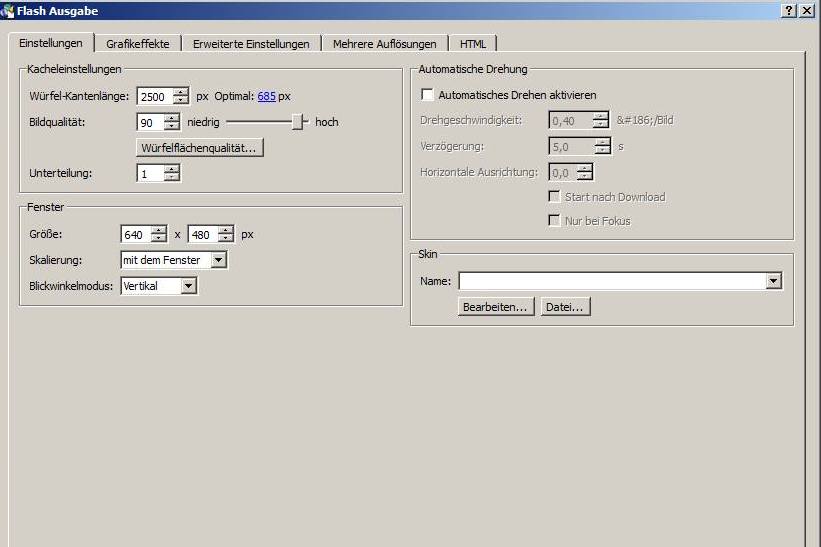Decrease window height 480 using the spinner
Image resolution: width=821 pixels, height=547 pixels.
[x=225, y=239]
